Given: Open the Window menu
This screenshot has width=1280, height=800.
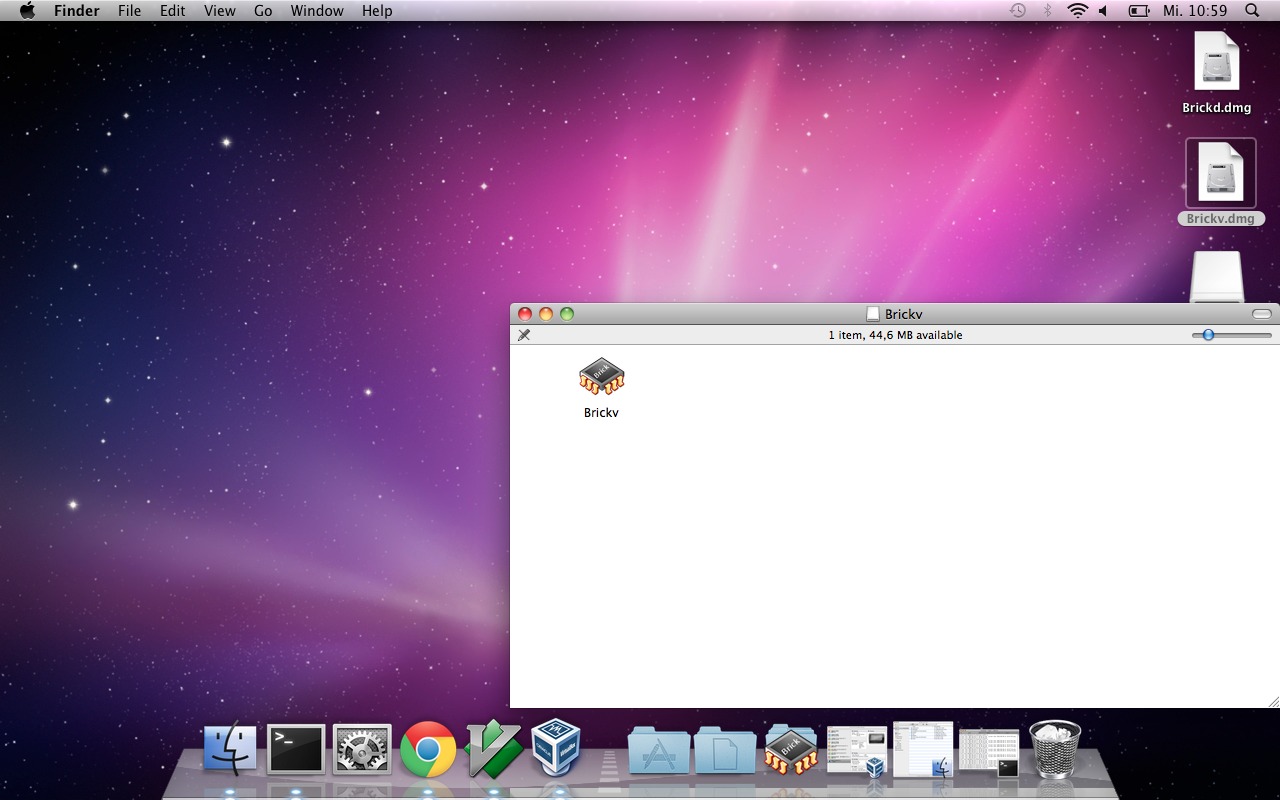Looking at the screenshot, I should pyautogui.click(x=316, y=11).
